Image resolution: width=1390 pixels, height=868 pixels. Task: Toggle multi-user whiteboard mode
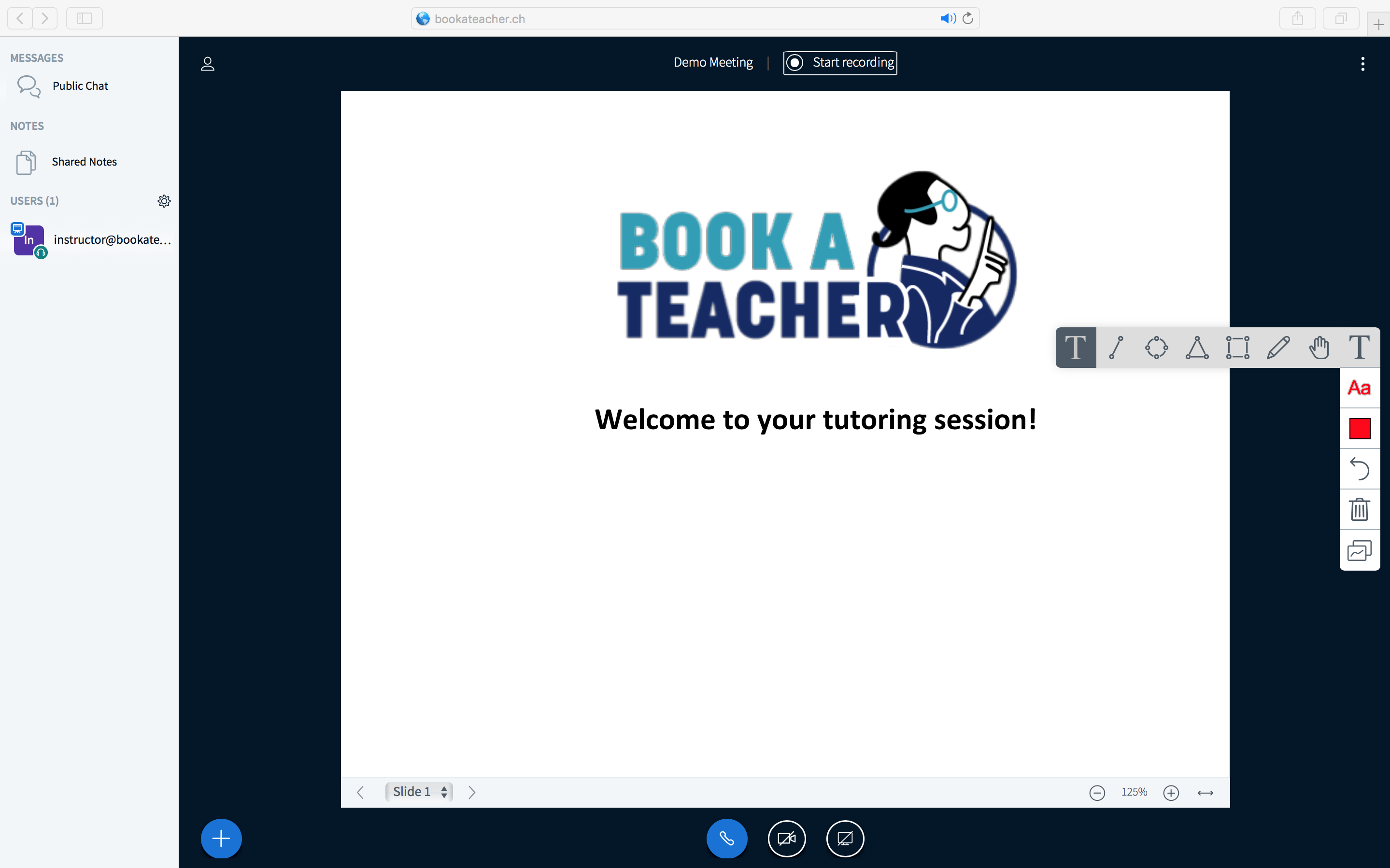(x=1360, y=550)
